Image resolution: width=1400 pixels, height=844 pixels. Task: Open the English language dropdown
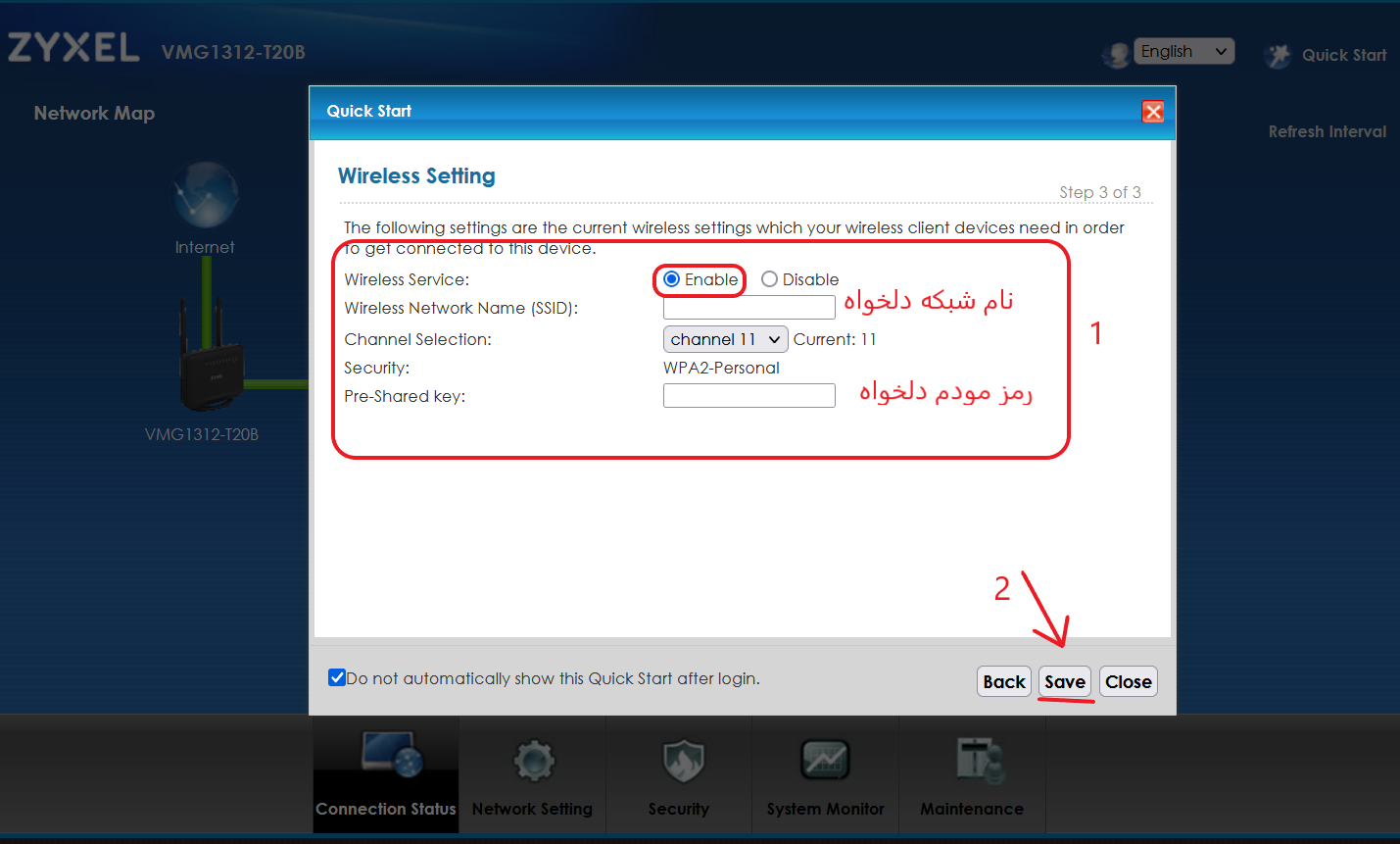[x=1183, y=51]
